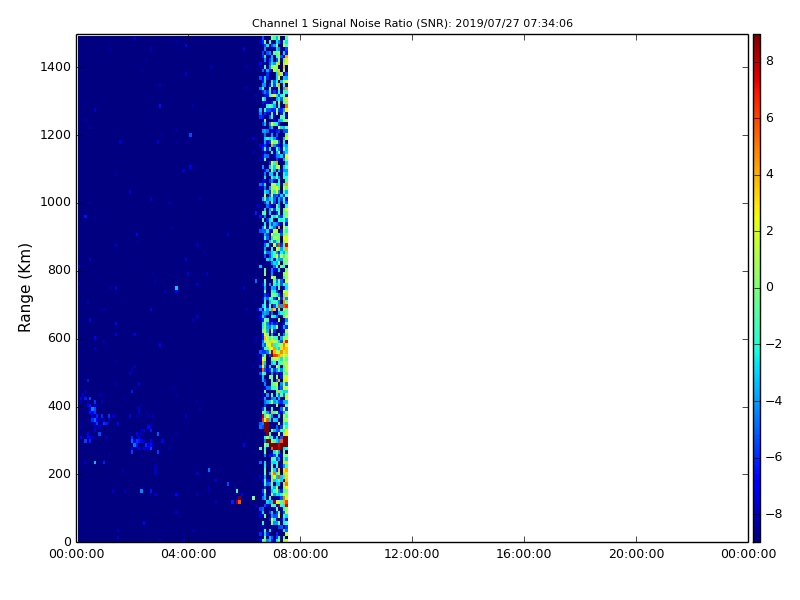Click the plot title showing Channel 1 SNR
Screen dimensions: 800x600
click(412, 23)
